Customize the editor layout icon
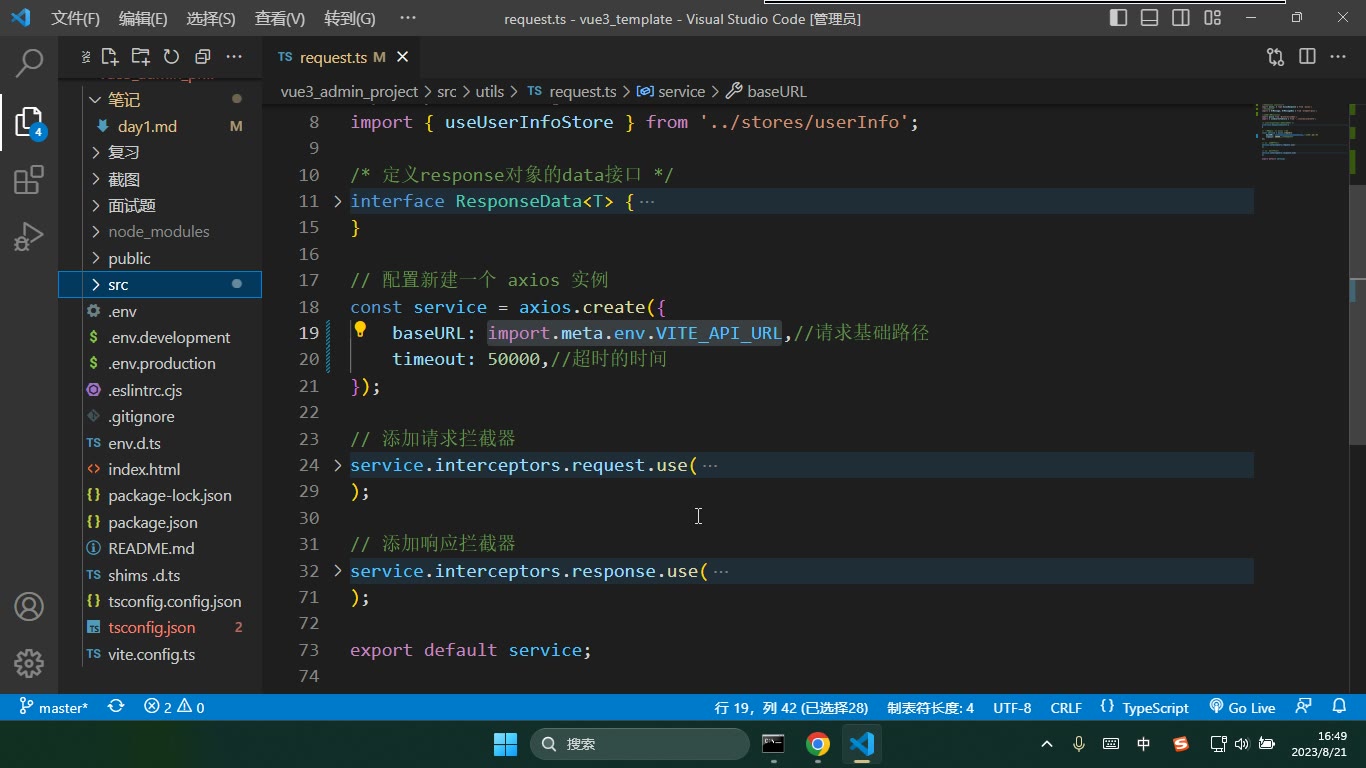 (x=1212, y=18)
